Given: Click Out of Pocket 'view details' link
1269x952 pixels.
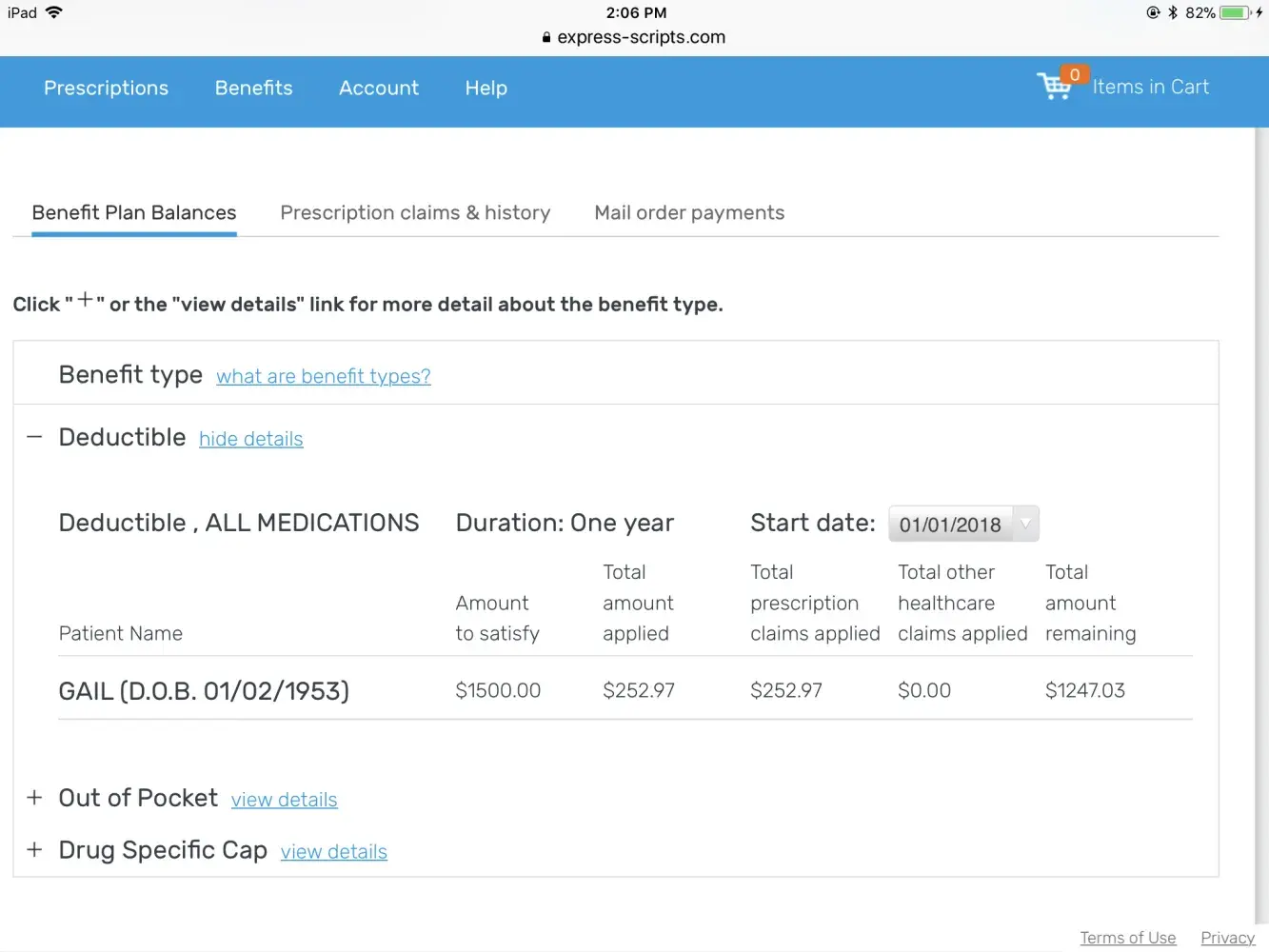Looking at the screenshot, I should pyautogui.click(x=285, y=800).
